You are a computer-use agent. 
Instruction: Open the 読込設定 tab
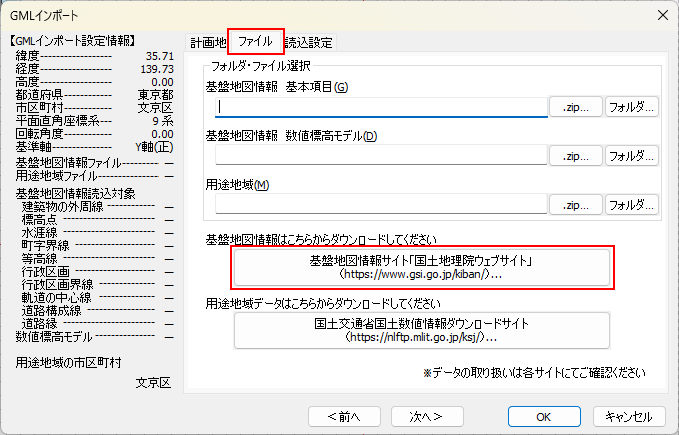point(309,42)
